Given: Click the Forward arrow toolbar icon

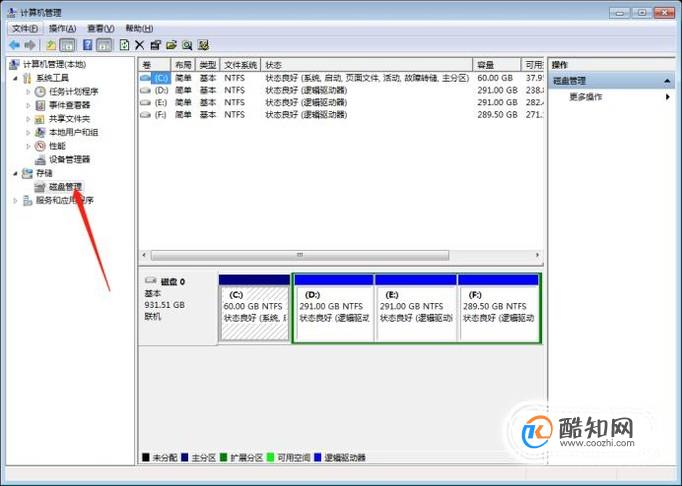Looking at the screenshot, I should [x=30, y=45].
